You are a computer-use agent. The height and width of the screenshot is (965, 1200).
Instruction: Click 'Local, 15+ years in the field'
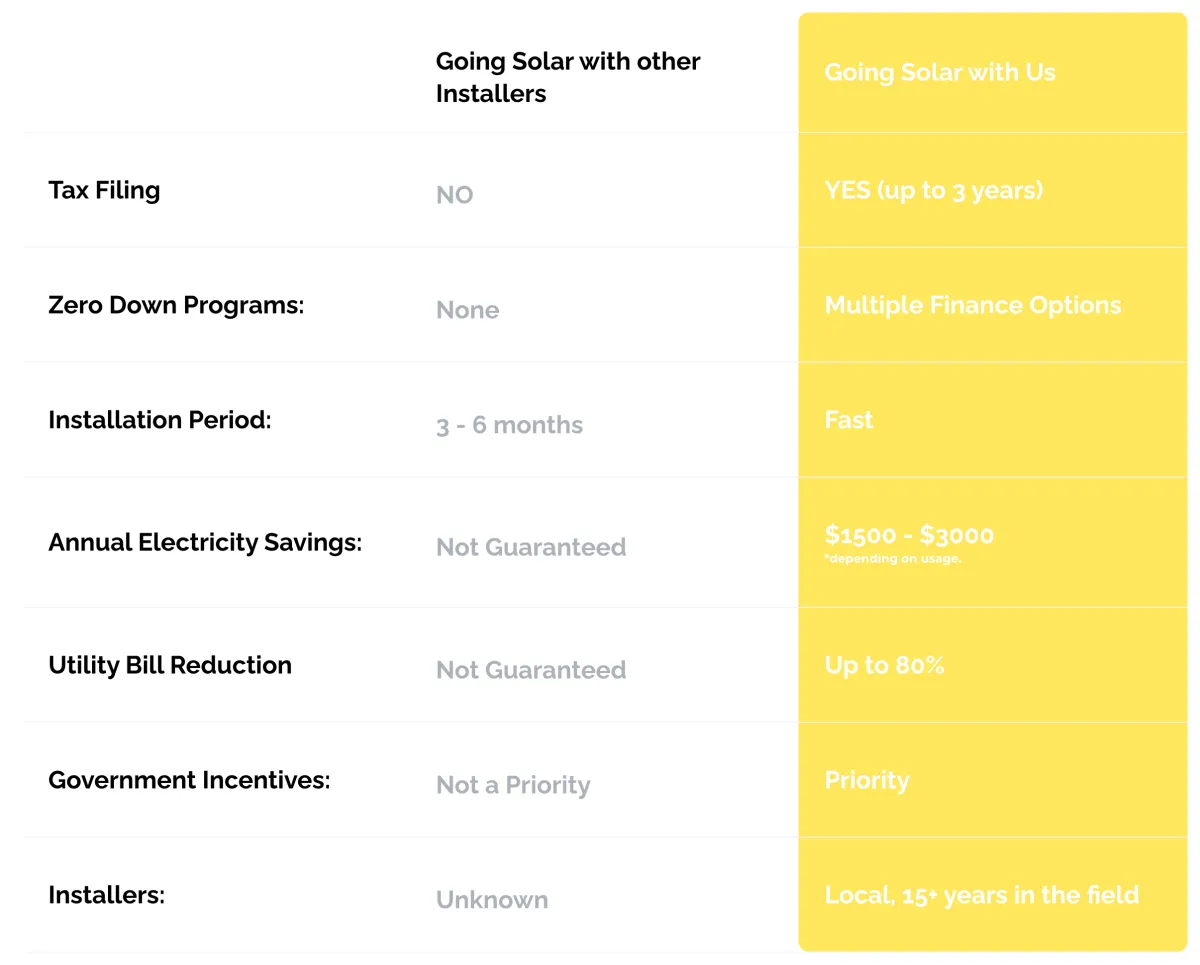[x=981, y=895]
